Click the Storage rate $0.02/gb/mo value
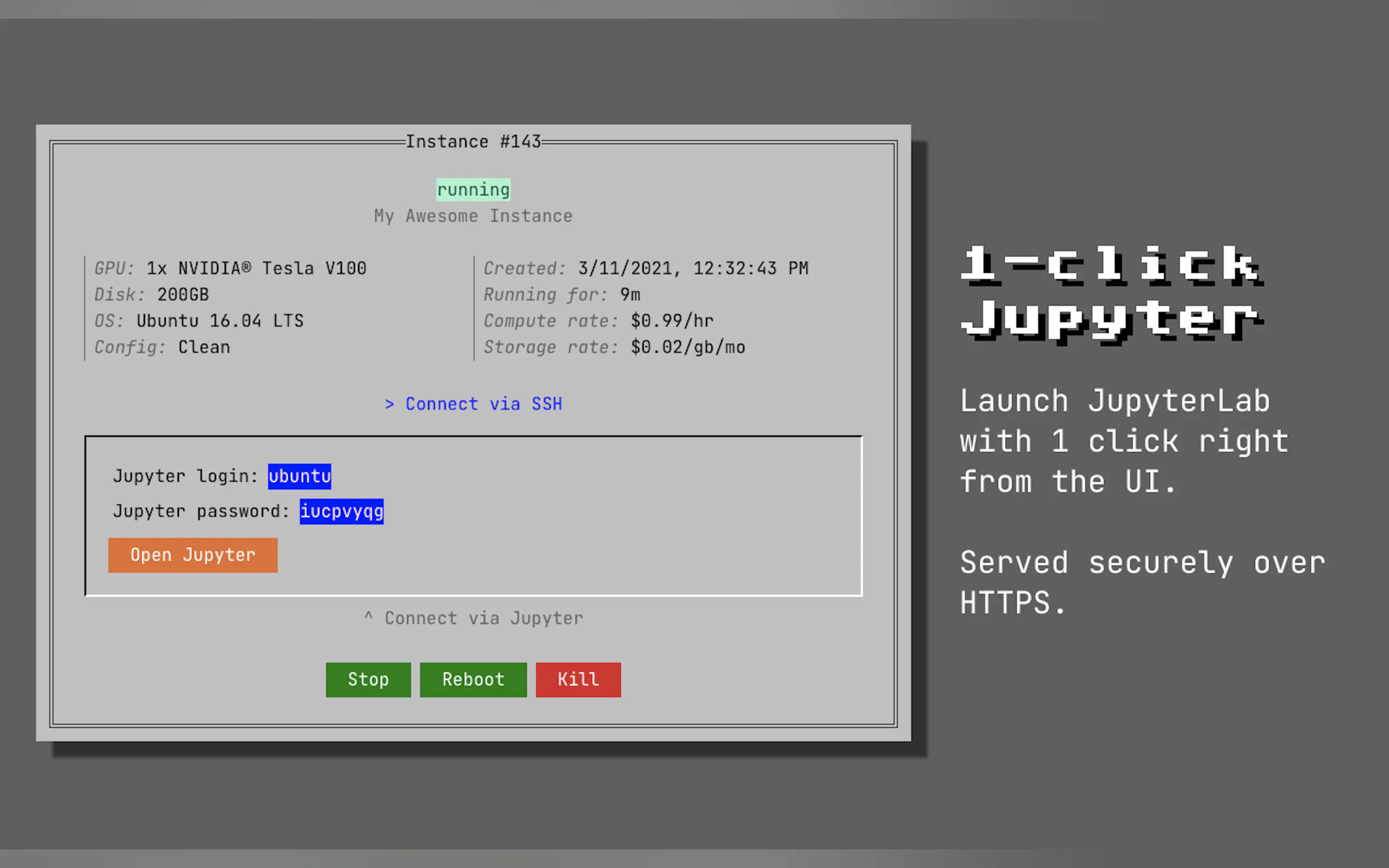Screen dimensions: 1389x868 tap(687, 347)
